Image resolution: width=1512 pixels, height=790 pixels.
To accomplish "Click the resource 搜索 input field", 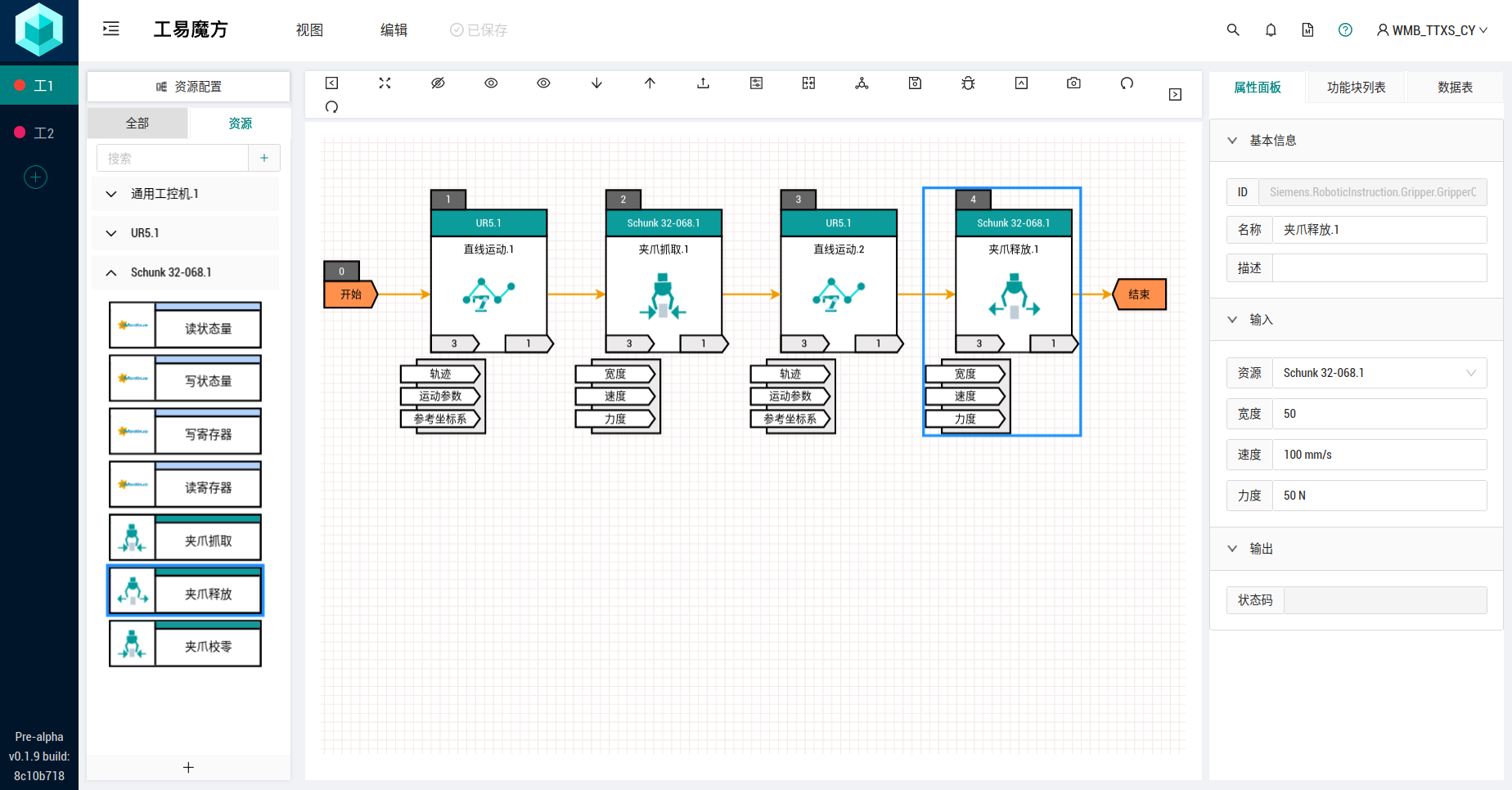I will pyautogui.click(x=173, y=158).
